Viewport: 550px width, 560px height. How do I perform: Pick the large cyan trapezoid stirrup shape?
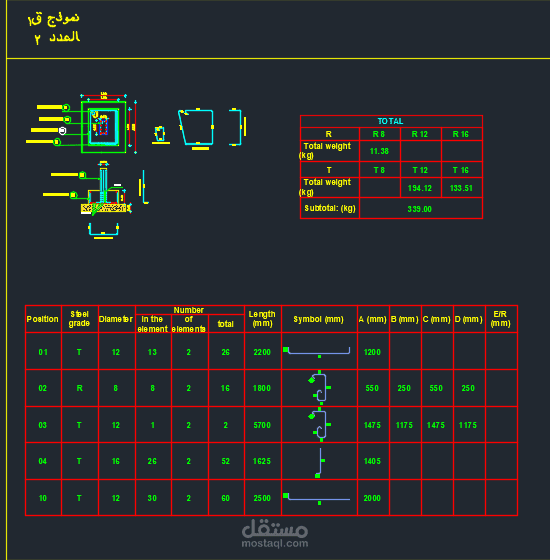point(196,128)
